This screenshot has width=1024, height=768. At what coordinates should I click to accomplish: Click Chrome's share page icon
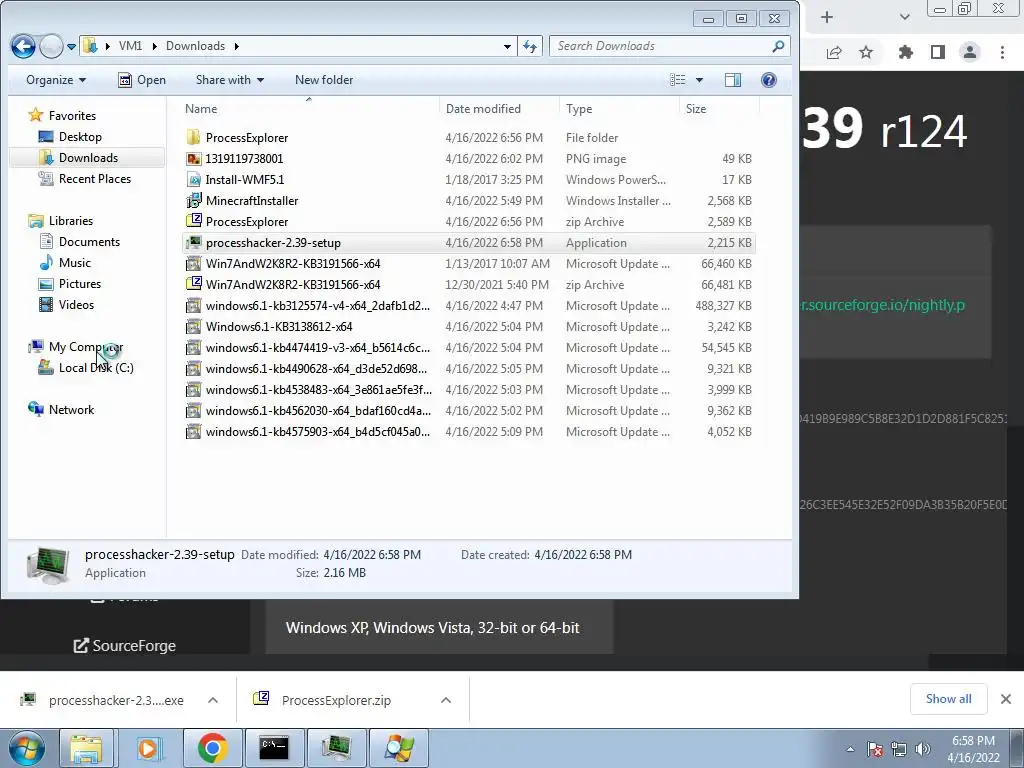pos(834,52)
